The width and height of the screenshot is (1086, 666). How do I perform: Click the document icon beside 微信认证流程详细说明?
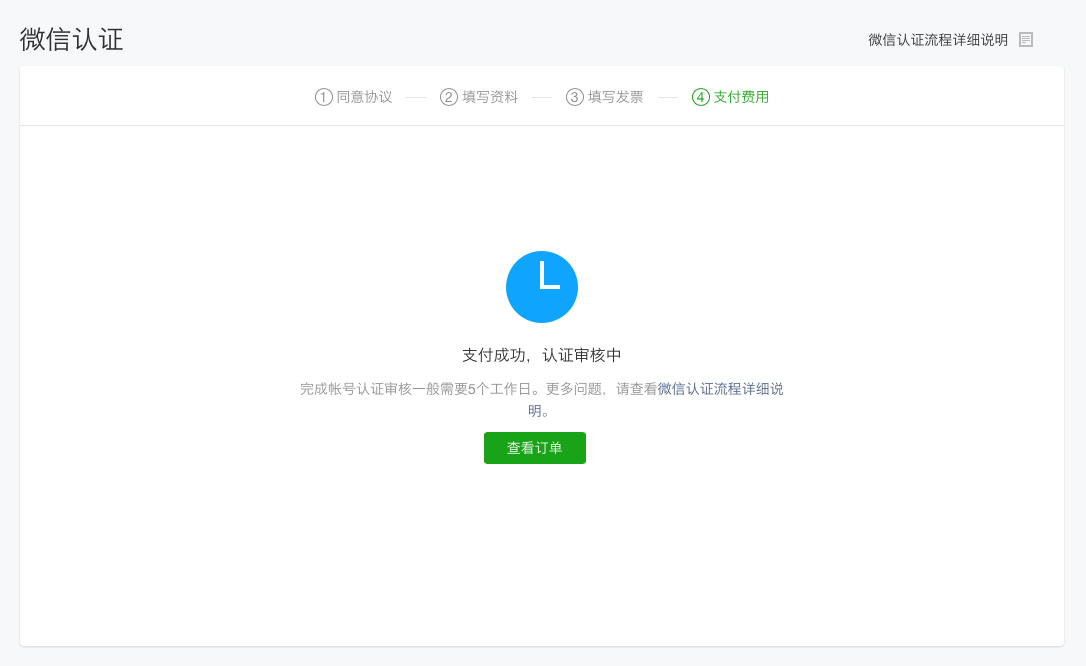tap(1026, 39)
